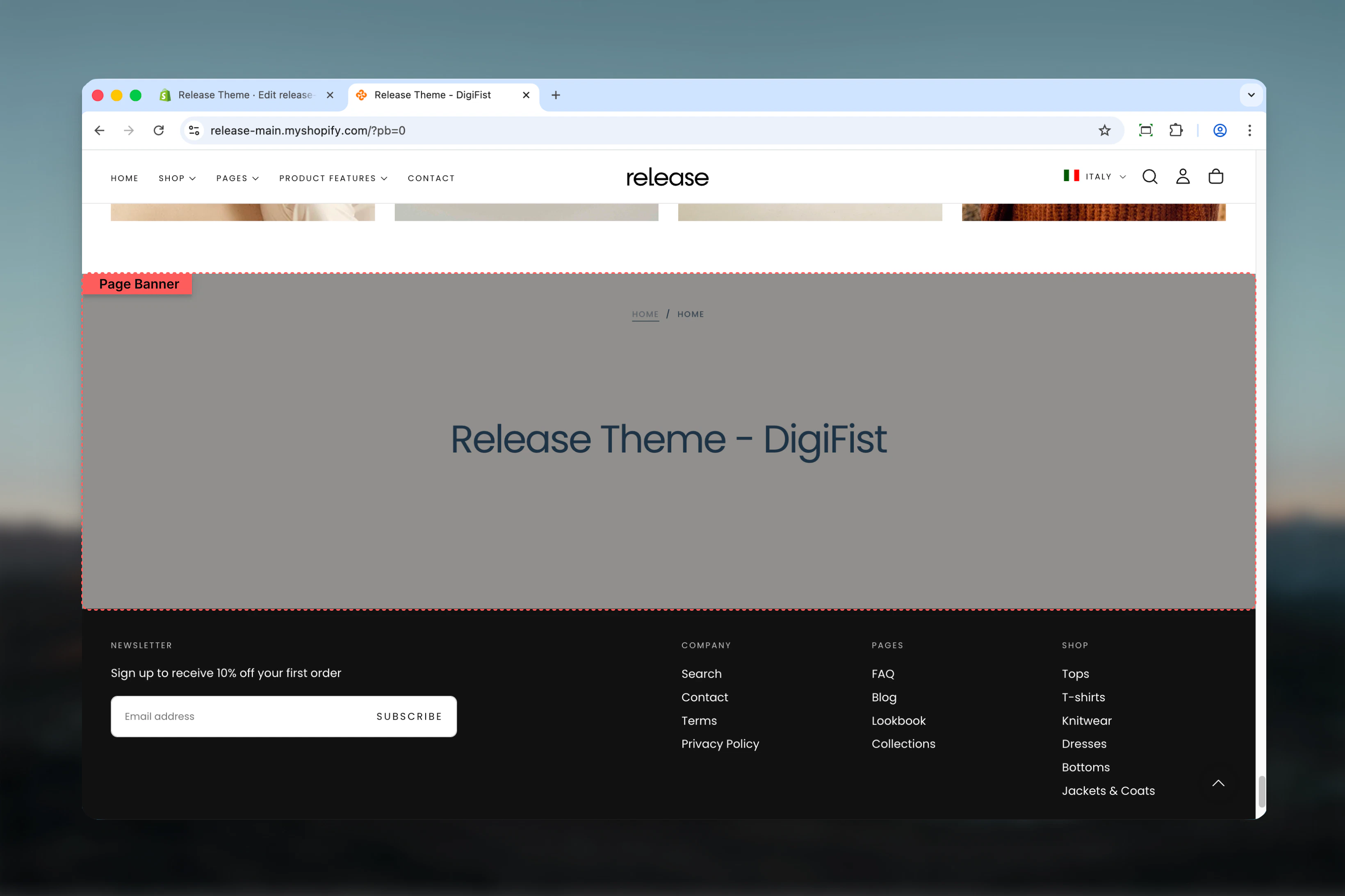Switch to the Release Theme Edit tab
This screenshot has width=1345, height=896.
point(246,95)
